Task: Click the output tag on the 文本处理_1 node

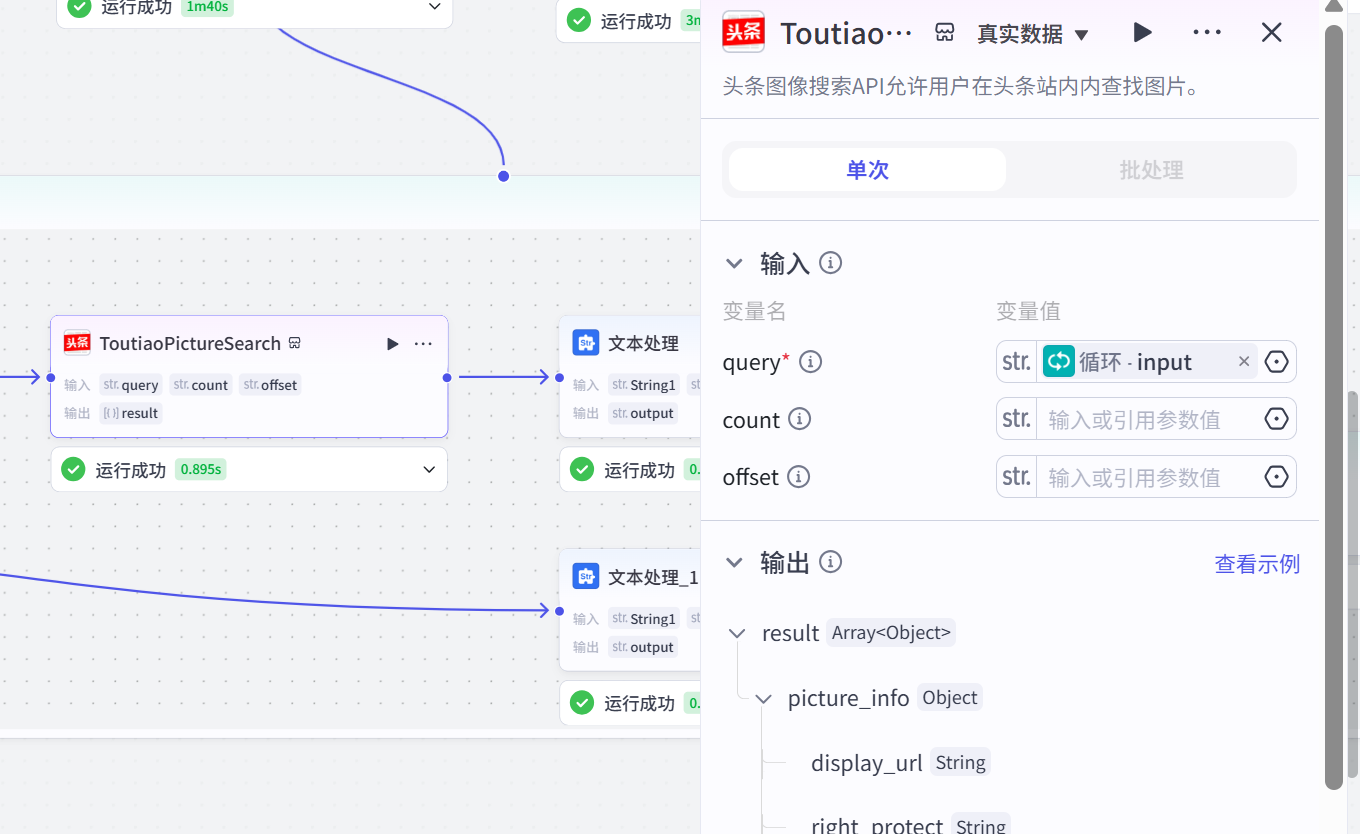Action: (x=643, y=647)
